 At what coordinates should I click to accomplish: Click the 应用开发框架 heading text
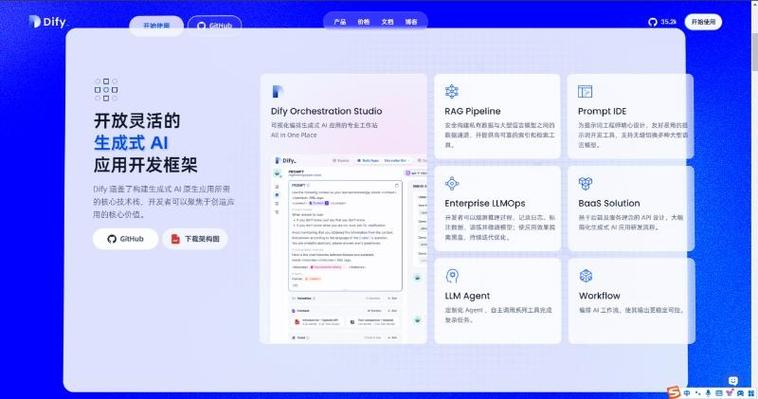pos(146,165)
